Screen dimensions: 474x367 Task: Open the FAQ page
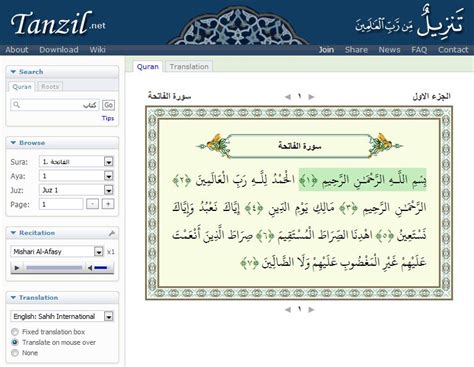[419, 50]
